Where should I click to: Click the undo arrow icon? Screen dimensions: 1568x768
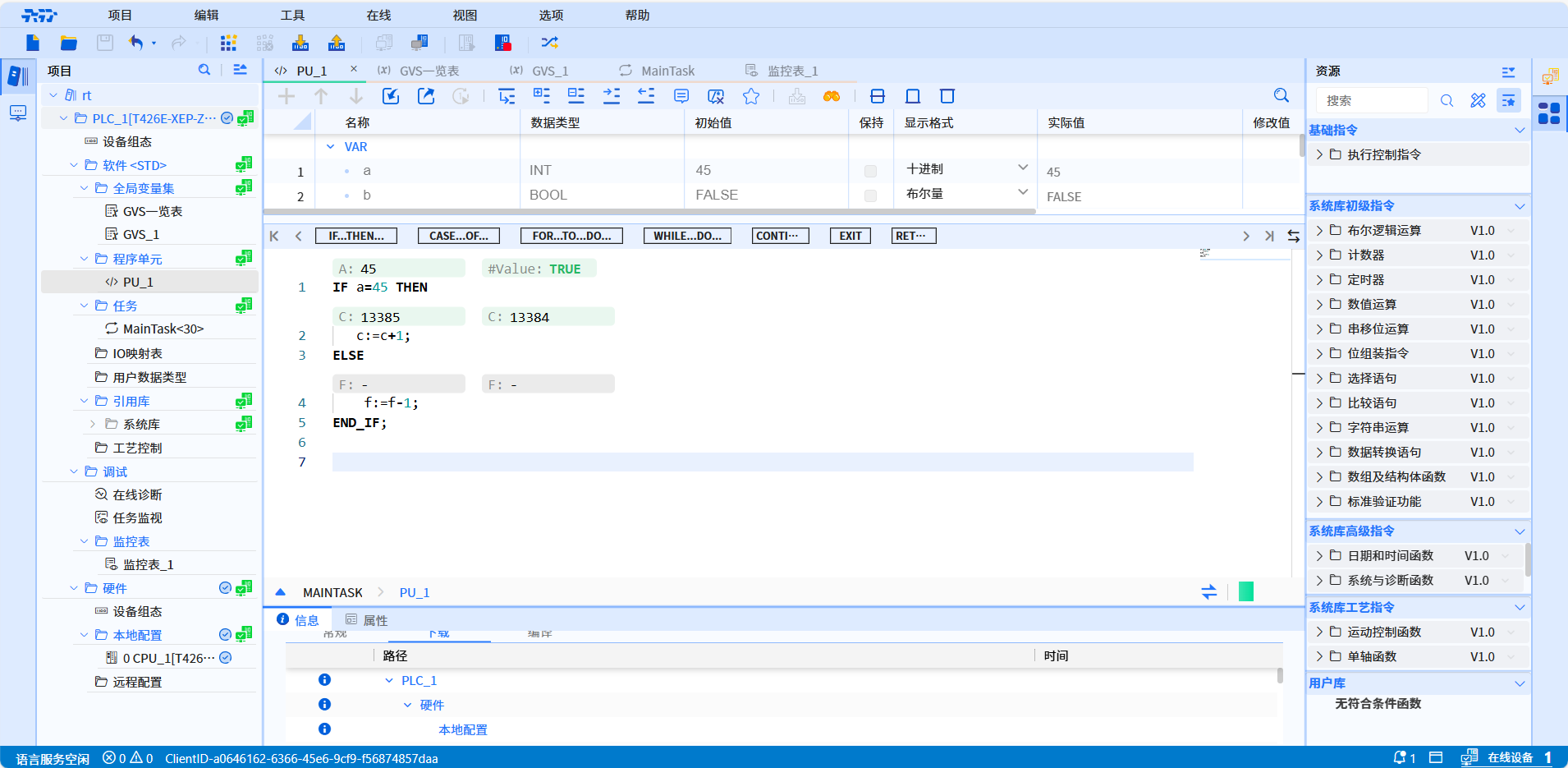(136, 43)
